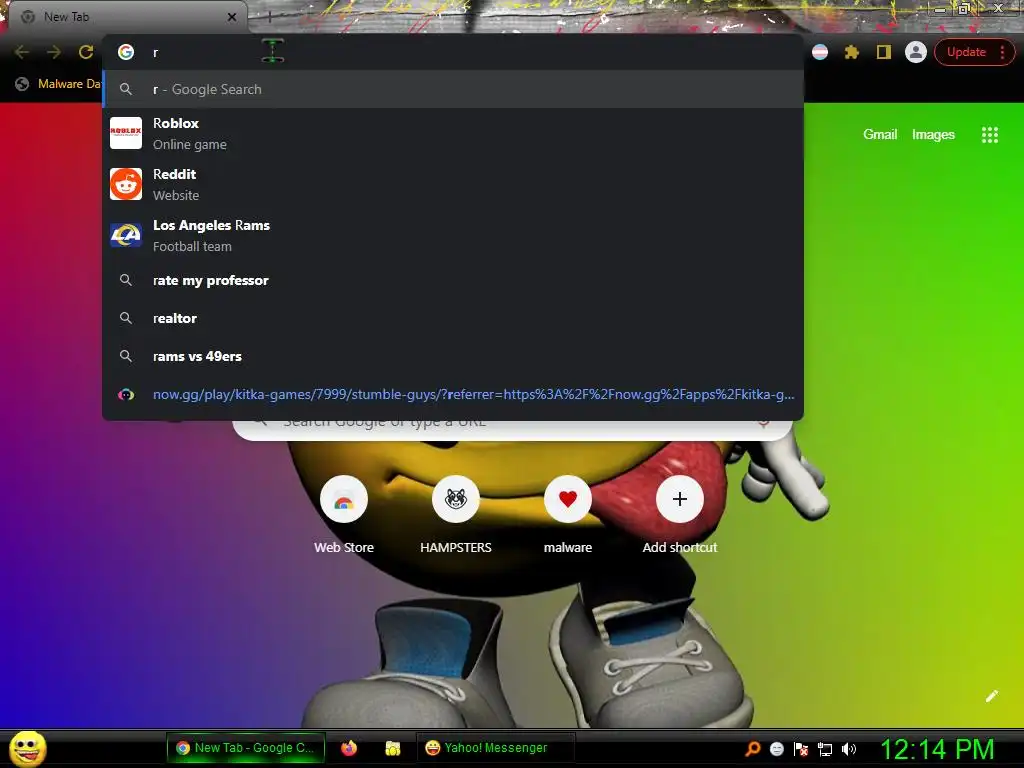The height and width of the screenshot is (768, 1024).
Task: Open the Chrome three-dot menu
Action: [1002, 52]
